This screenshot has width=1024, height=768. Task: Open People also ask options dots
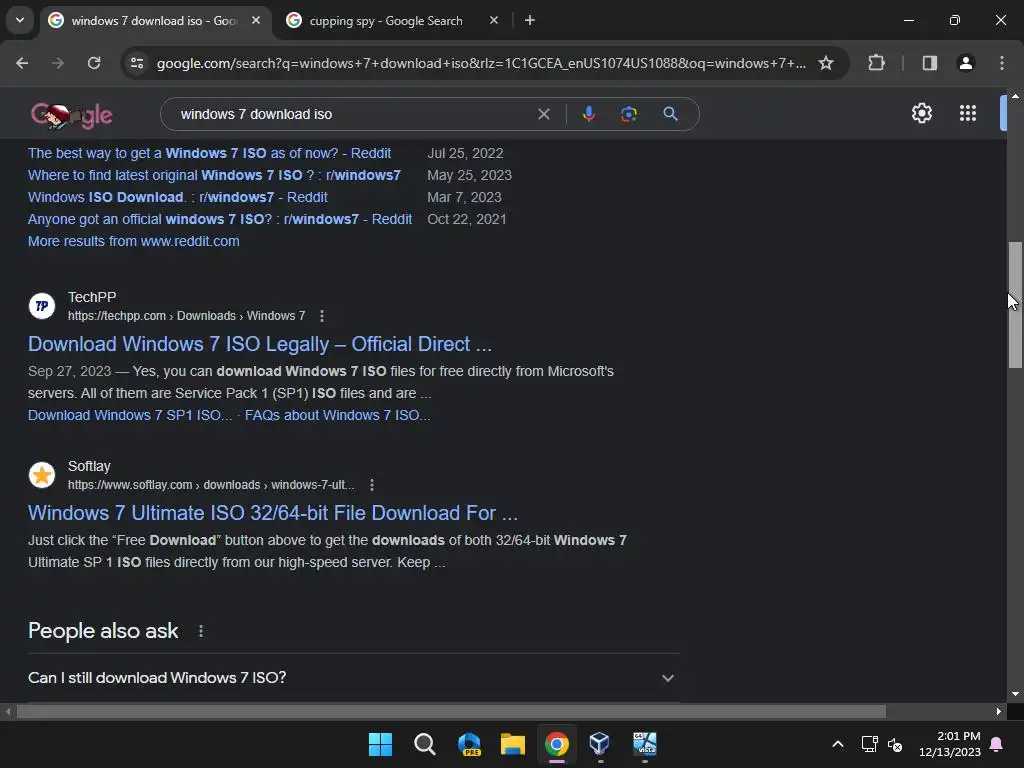tap(201, 632)
